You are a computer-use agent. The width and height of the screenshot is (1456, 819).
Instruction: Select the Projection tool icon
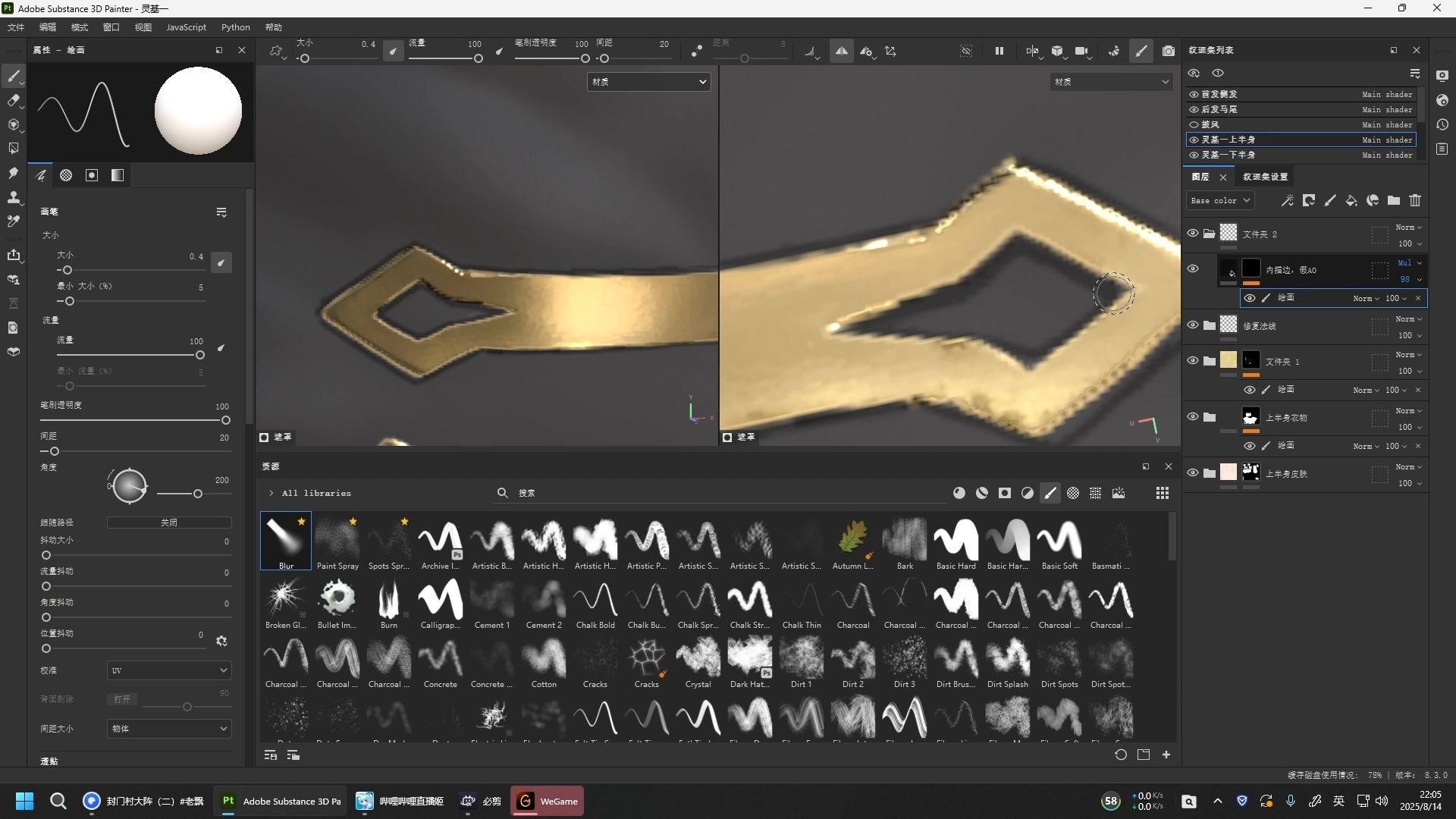[x=13, y=124]
